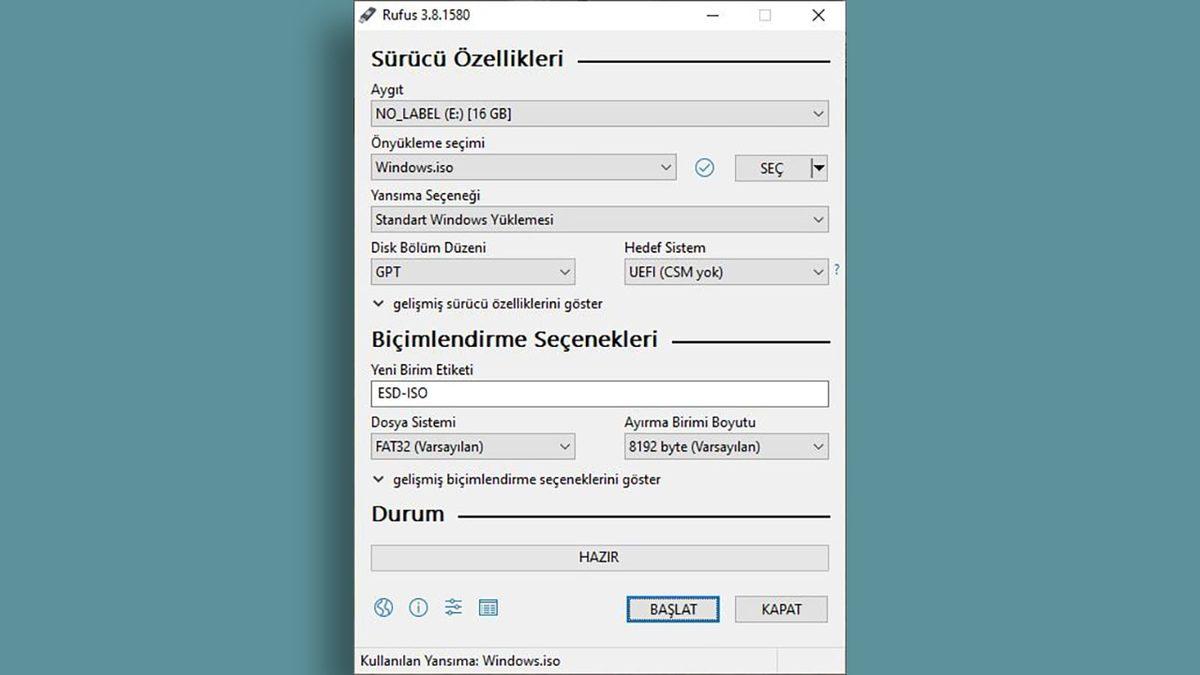1200x675 pixels.
Task: Open the Hedef Sistem UEFI dropdown
Action: 817,271
